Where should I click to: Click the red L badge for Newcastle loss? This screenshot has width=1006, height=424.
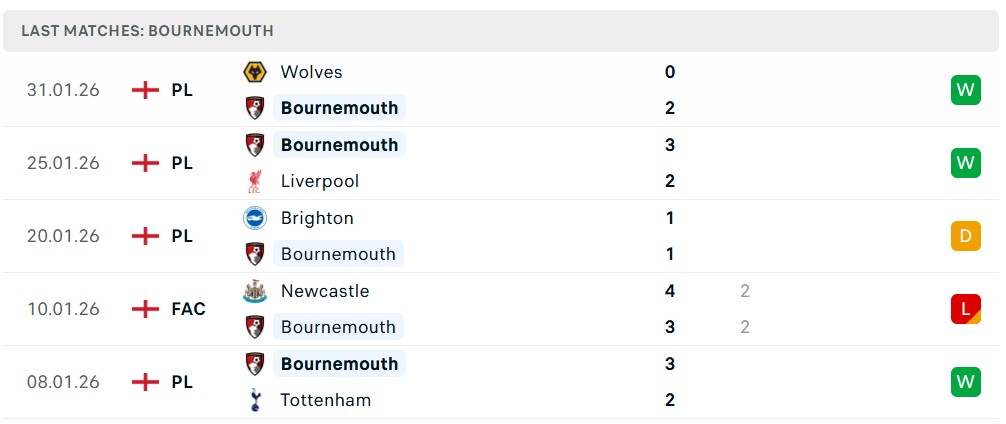click(x=965, y=309)
